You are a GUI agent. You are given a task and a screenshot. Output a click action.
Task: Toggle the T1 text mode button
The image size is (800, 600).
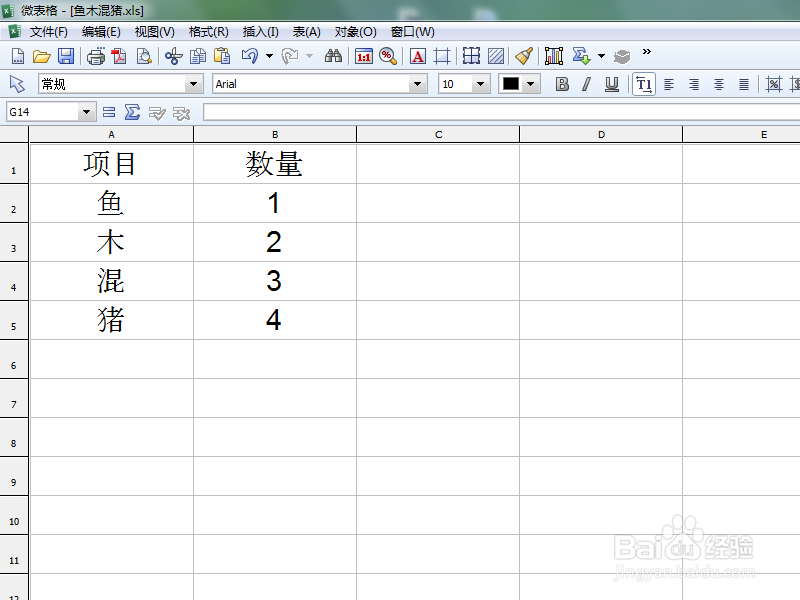(644, 84)
